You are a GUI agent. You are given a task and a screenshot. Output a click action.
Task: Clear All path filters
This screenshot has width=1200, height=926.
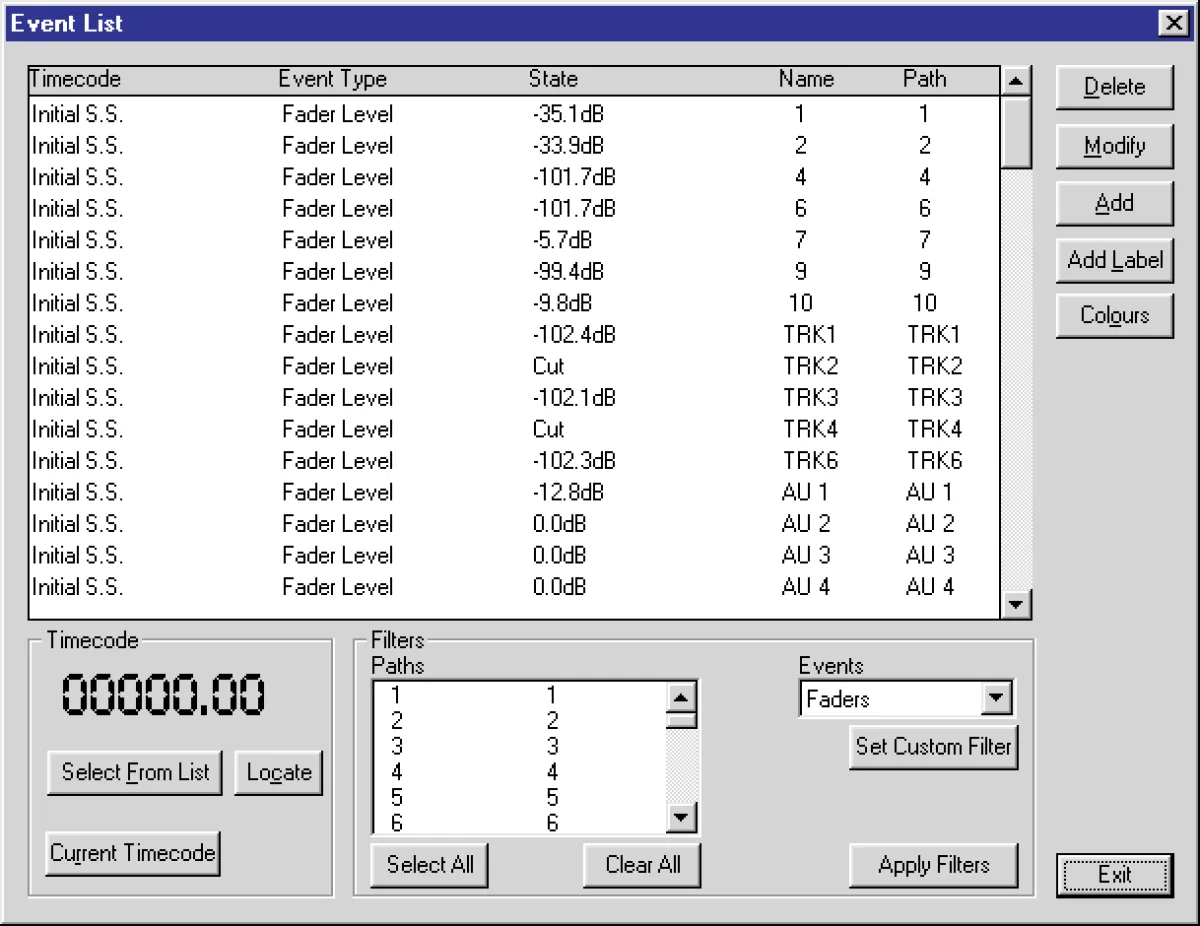coord(642,865)
